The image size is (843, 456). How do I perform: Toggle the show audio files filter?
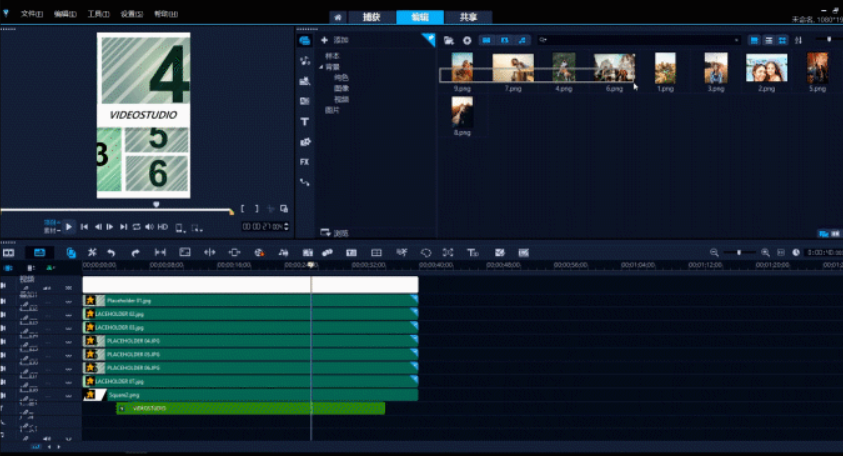click(522, 40)
